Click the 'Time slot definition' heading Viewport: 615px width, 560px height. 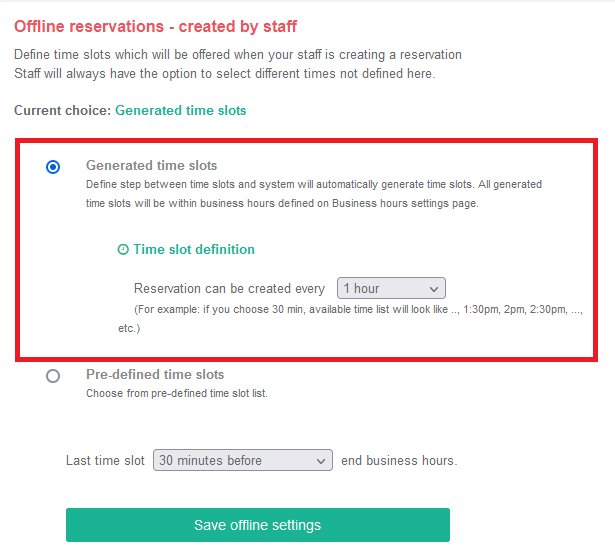point(194,249)
